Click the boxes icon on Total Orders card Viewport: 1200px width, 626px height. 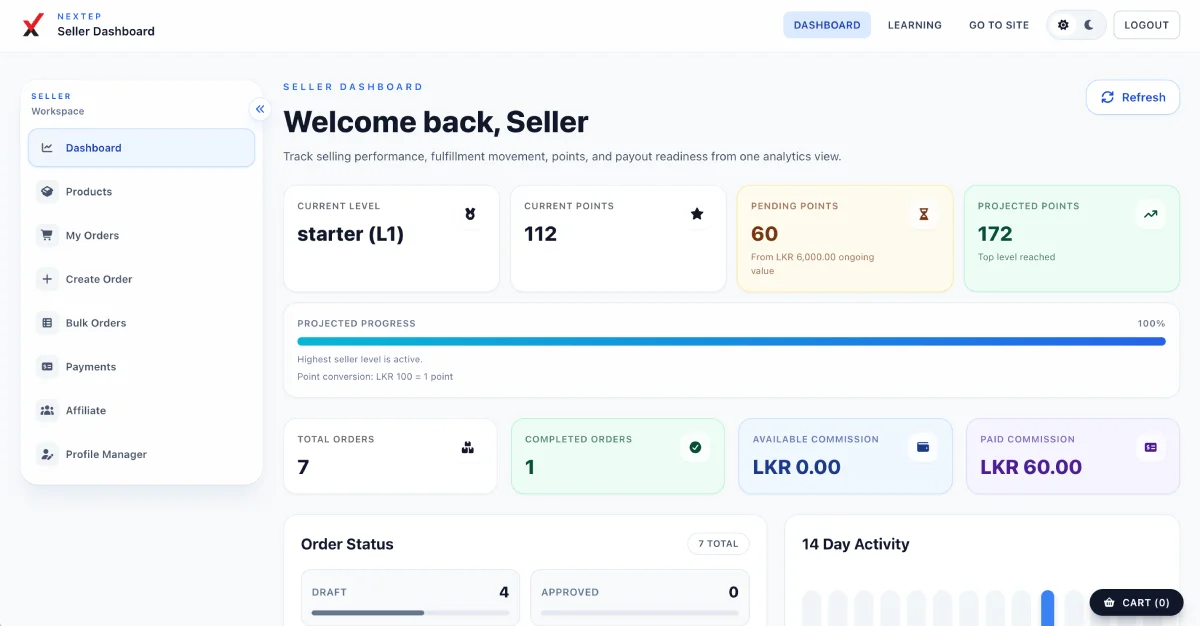pyautogui.click(x=467, y=447)
